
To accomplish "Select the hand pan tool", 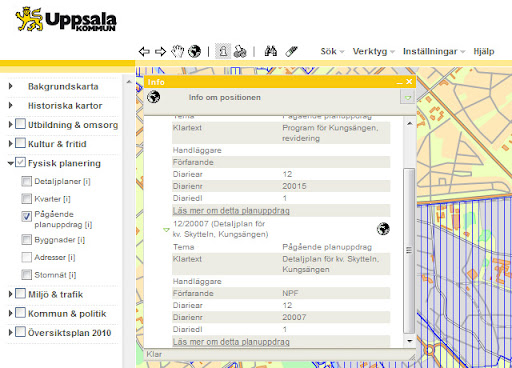I will [177, 51].
